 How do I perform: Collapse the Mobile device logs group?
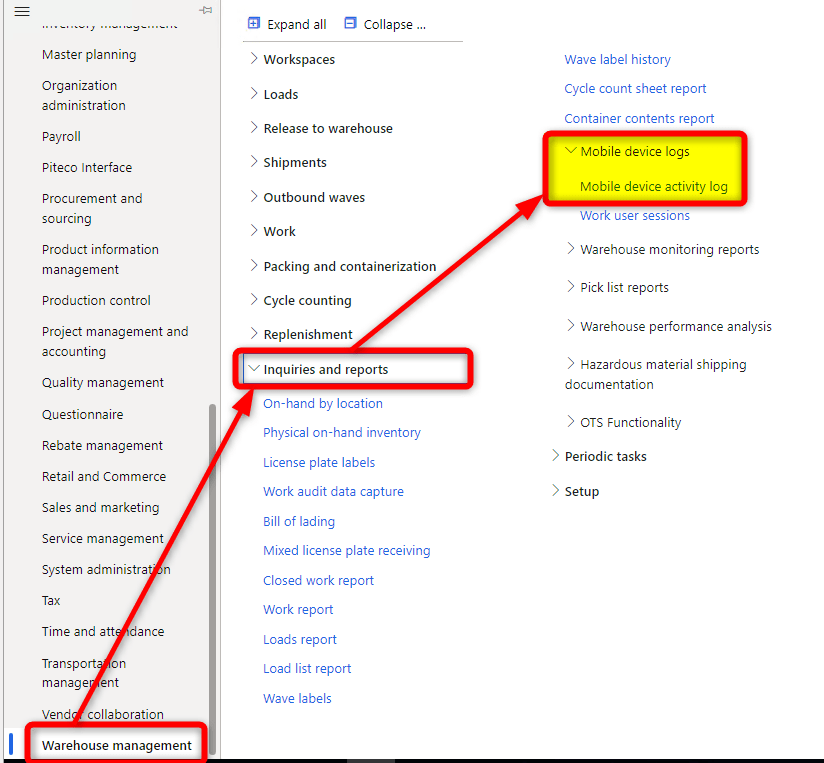571,152
